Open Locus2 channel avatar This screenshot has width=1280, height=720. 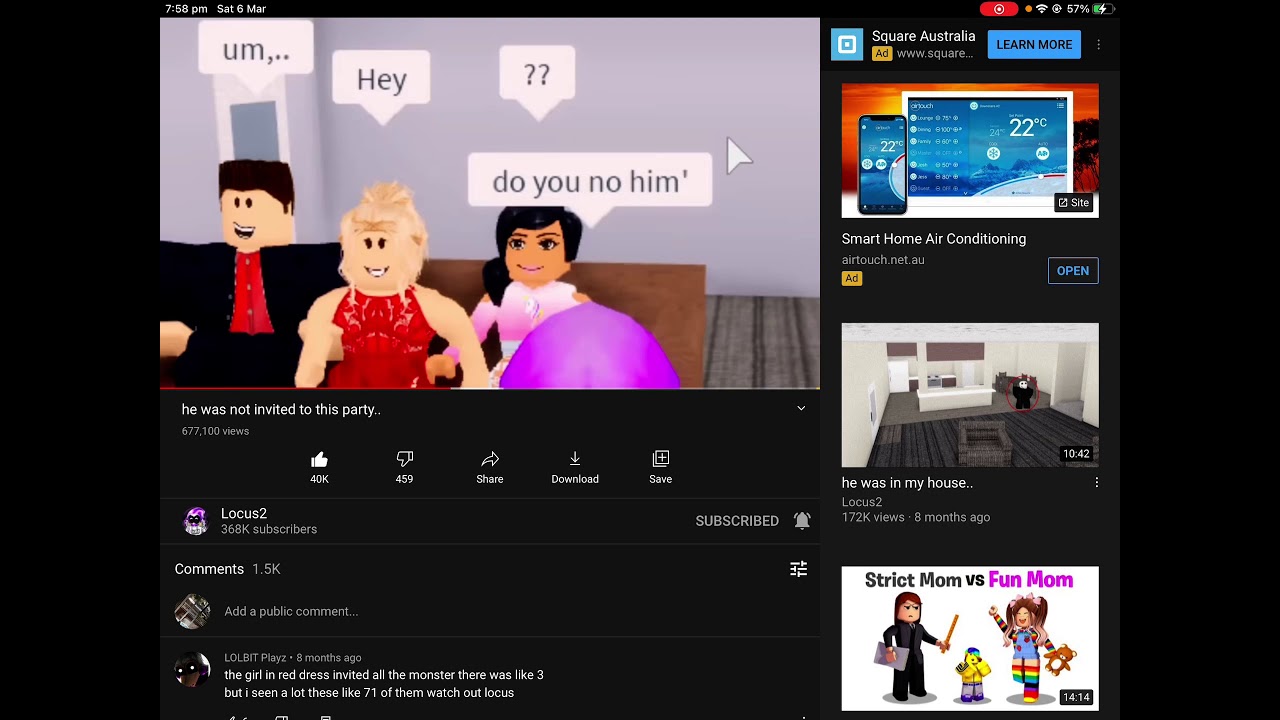point(196,521)
